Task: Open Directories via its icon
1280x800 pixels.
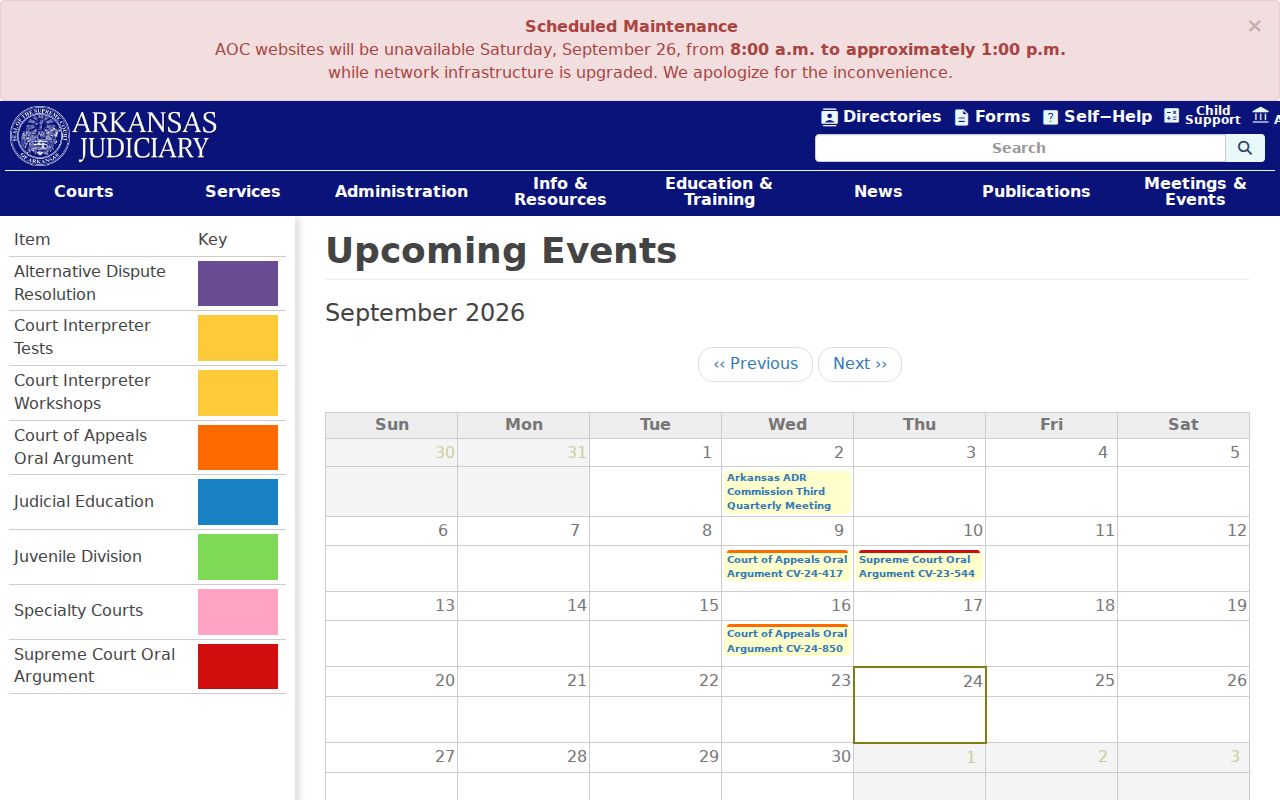Action: click(x=829, y=117)
